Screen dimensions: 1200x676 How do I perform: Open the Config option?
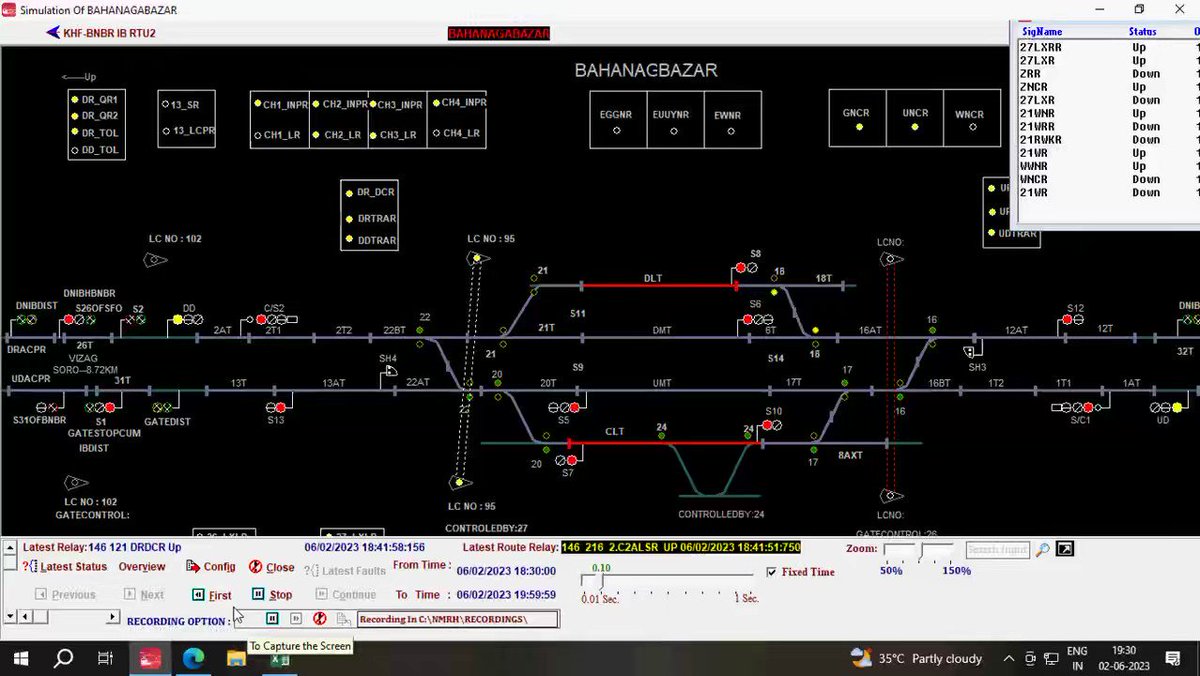211,567
